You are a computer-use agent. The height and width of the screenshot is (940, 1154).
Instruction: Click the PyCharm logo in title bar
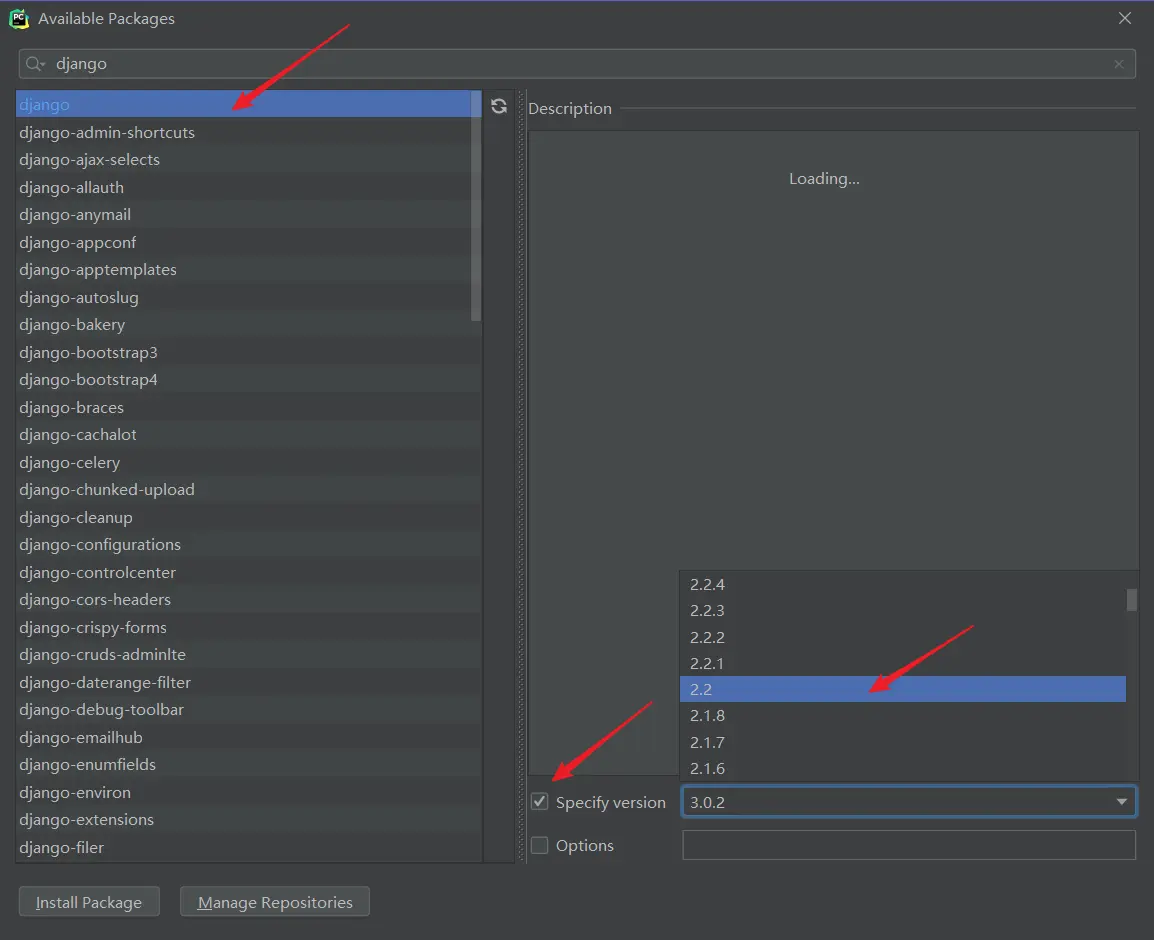pyautogui.click(x=19, y=18)
